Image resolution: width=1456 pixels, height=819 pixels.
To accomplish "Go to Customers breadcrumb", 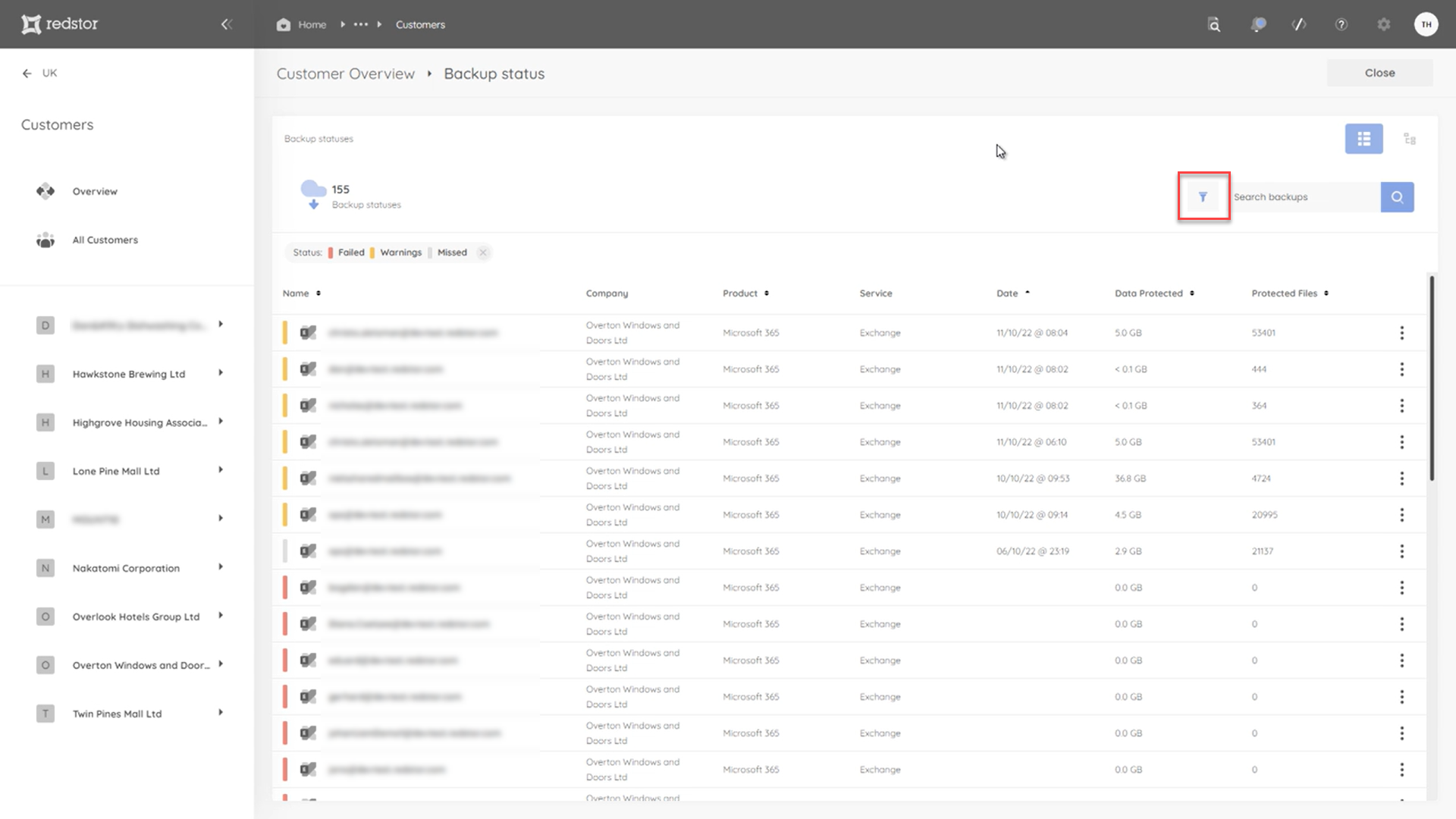I will 420,25.
